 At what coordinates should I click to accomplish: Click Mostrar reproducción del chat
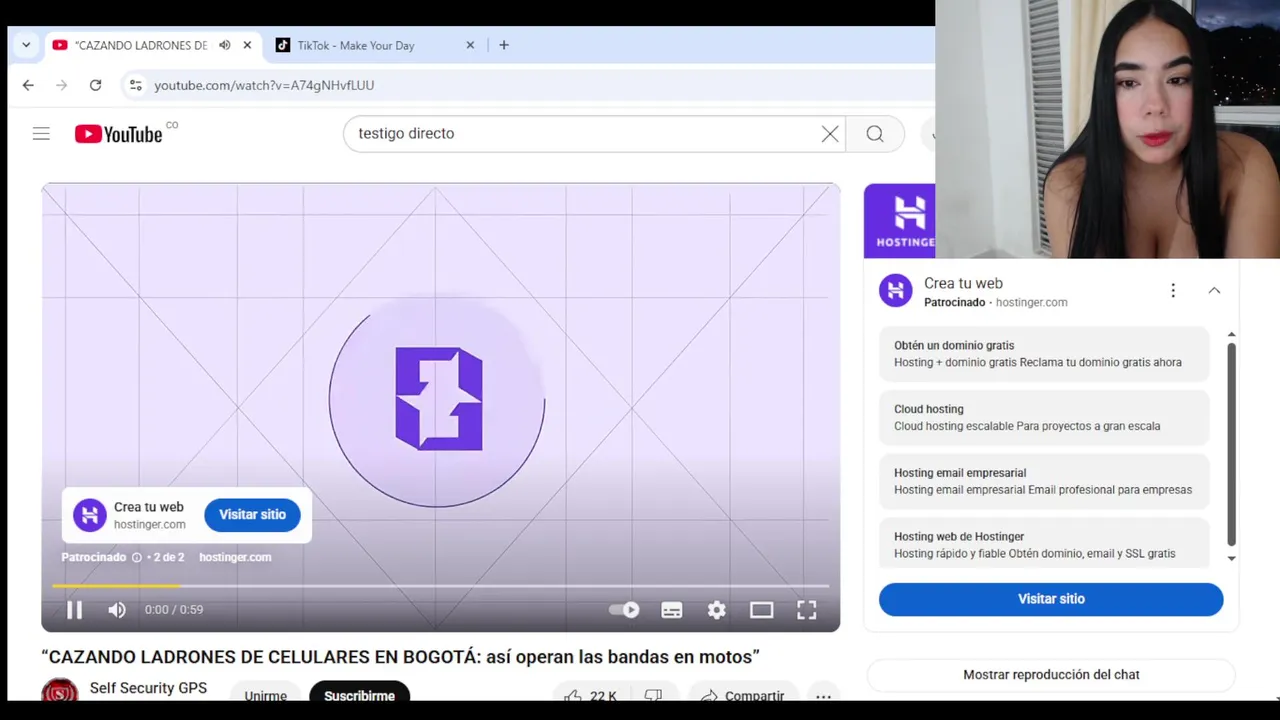point(1051,675)
